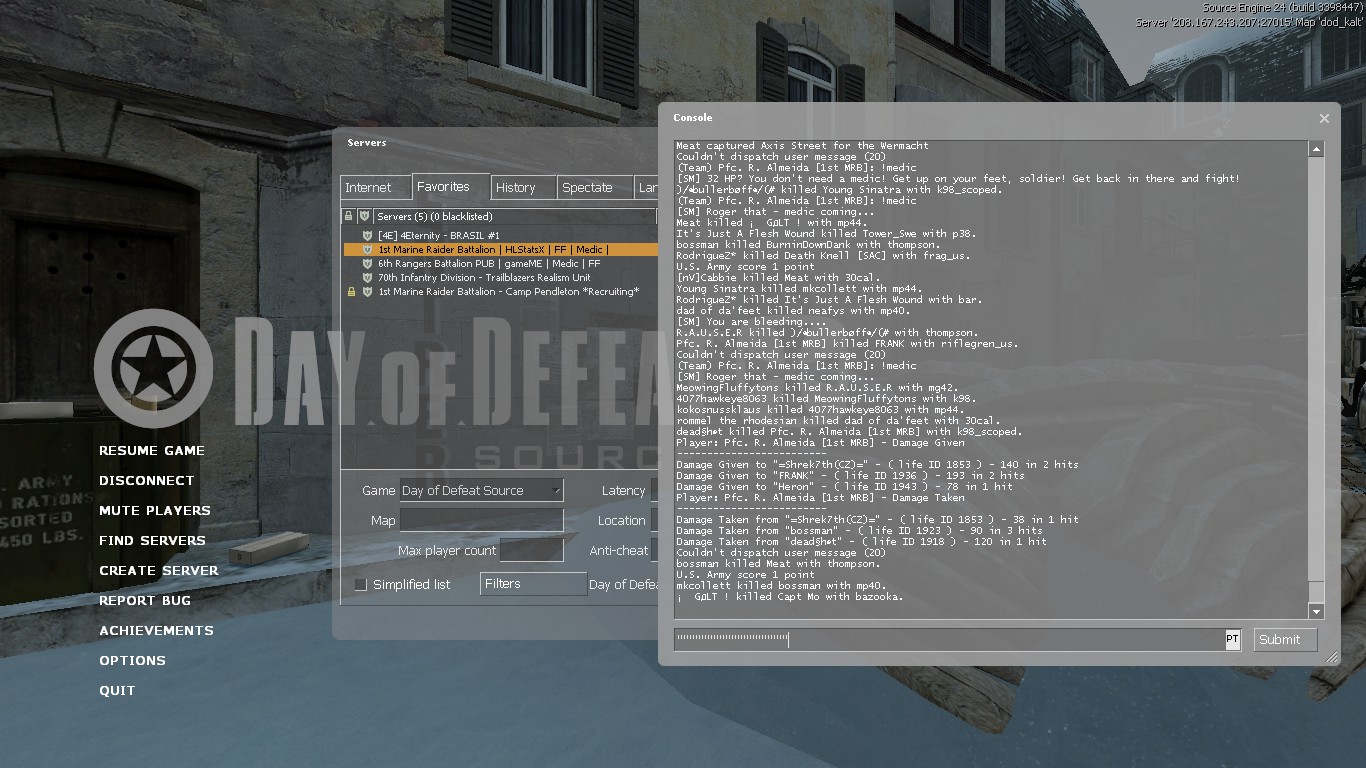This screenshot has height=768, width=1366.
Task: Click the VAC shield column header icon
Action: [x=364, y=216]
